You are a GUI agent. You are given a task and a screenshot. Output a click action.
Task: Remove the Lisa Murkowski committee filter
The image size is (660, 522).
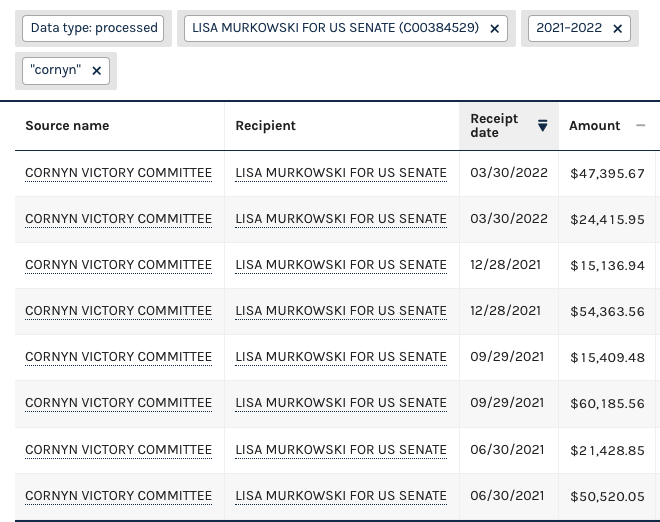495,29
